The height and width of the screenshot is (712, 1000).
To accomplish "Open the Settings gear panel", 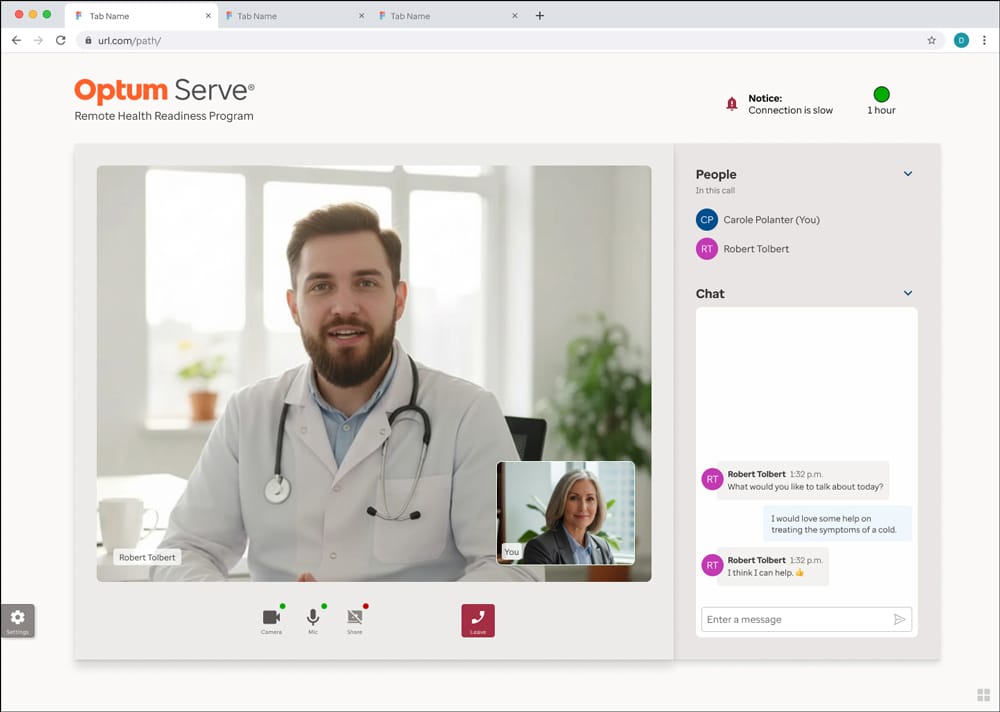I will coord(18,620).
